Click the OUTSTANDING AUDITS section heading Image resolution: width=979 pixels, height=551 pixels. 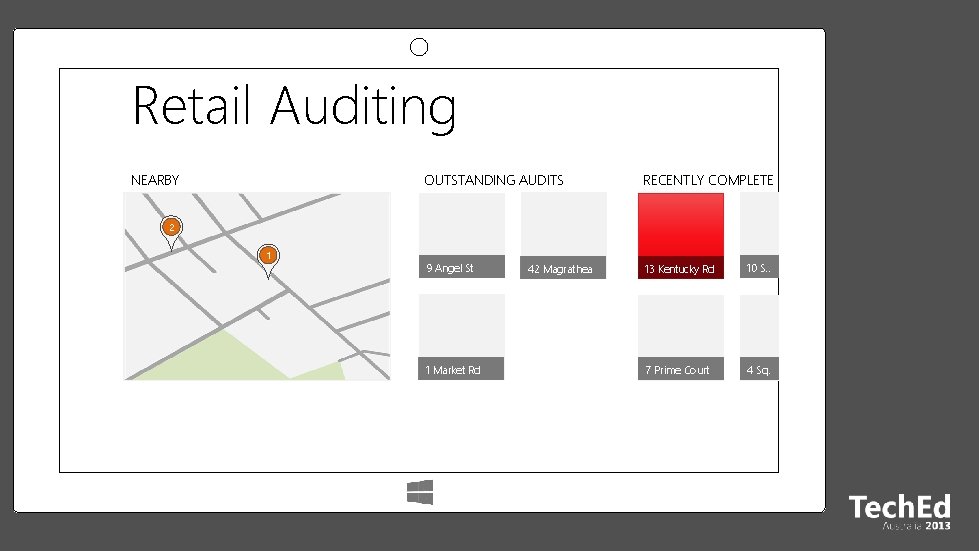point(493,180)
